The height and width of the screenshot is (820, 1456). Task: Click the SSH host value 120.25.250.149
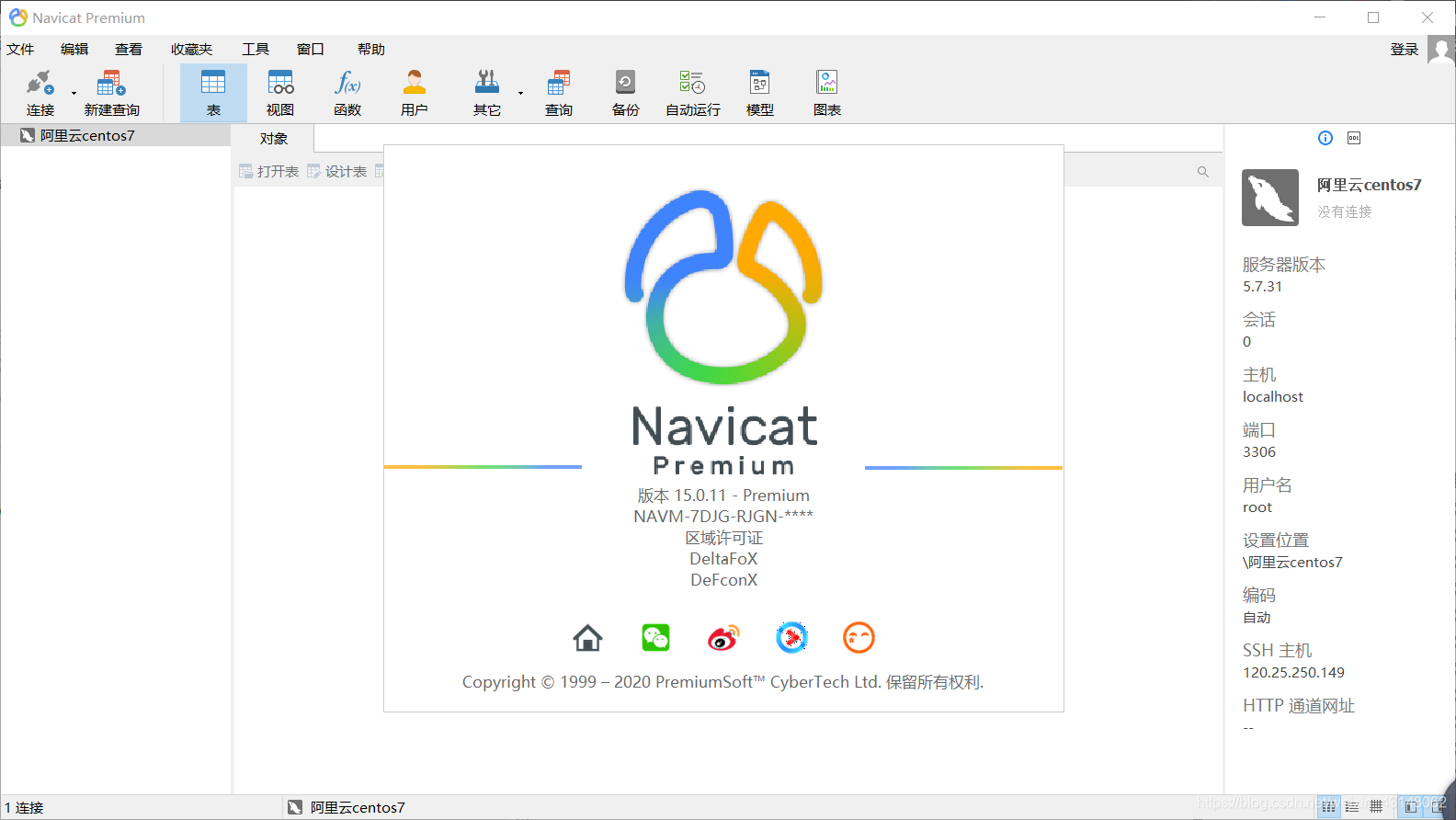pos(1293,673)
